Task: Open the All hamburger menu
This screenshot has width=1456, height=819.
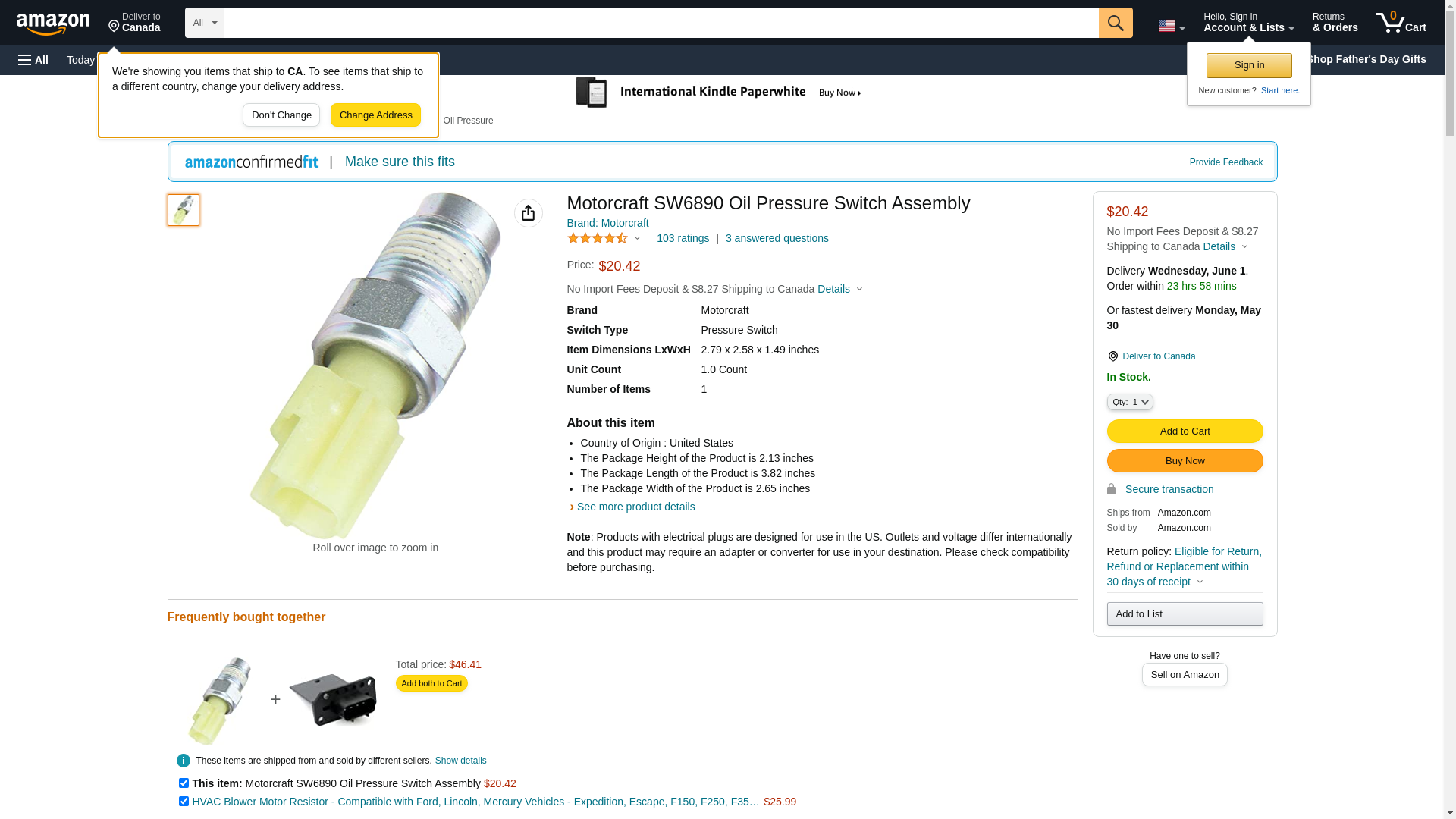Action: click(33, 60)
